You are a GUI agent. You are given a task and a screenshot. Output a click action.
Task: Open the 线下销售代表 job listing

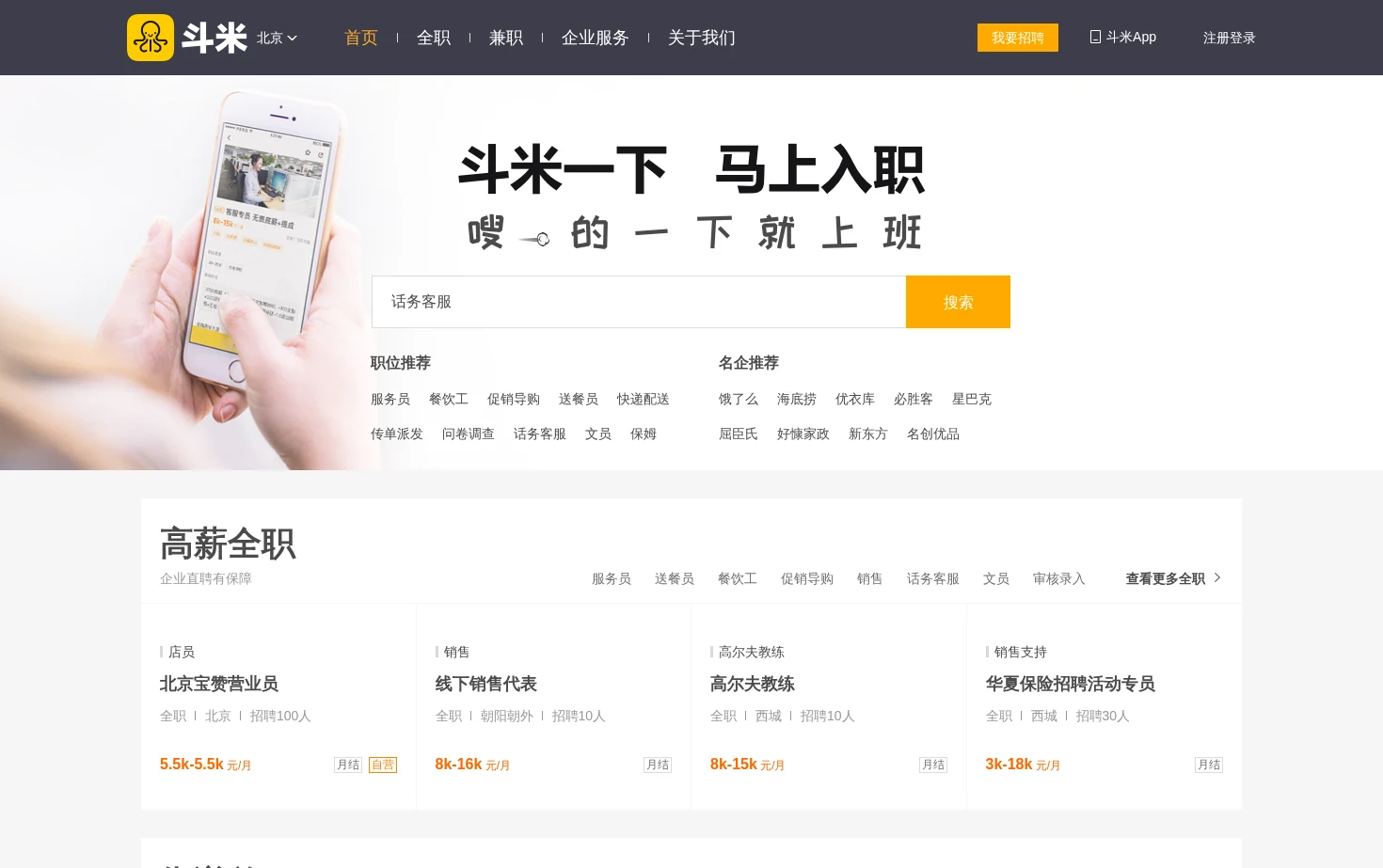pyautogui.click(x=486, y=684)
